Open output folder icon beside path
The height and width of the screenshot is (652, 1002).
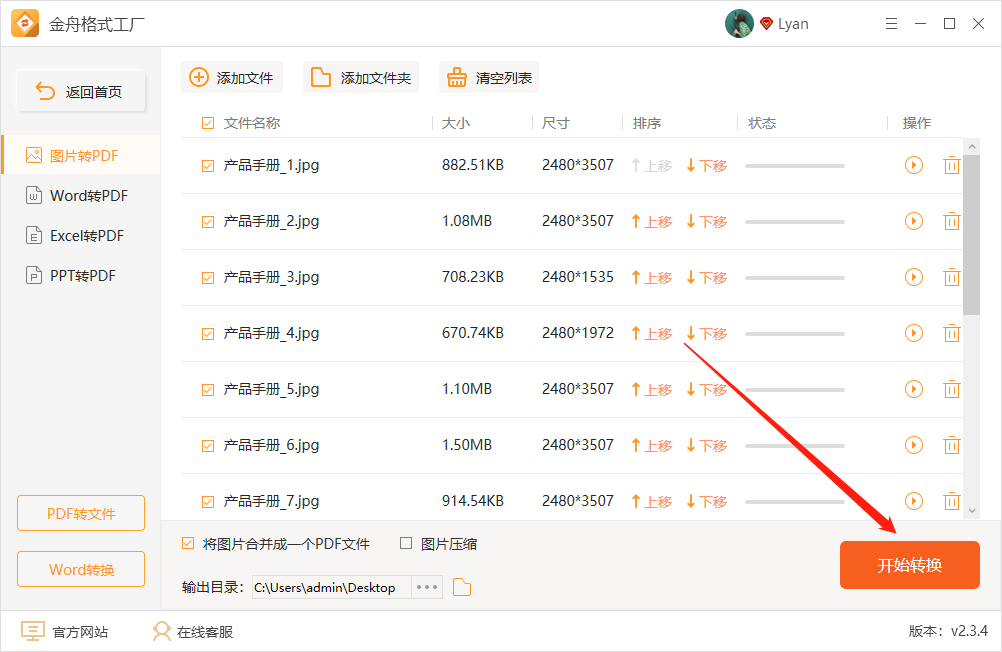[x=462, y=587]
